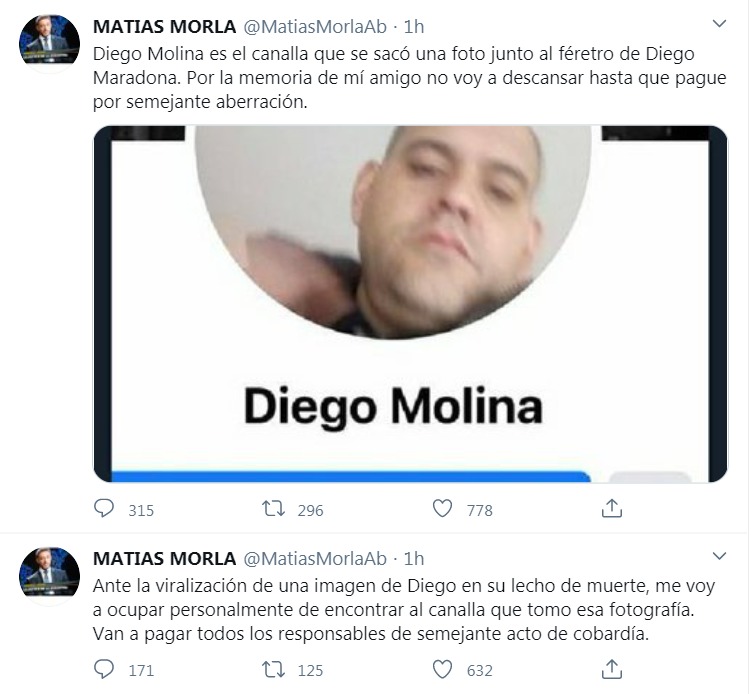
Task: Retweet the tweet with 296 retweets
Action: click(x=273, y=508)
